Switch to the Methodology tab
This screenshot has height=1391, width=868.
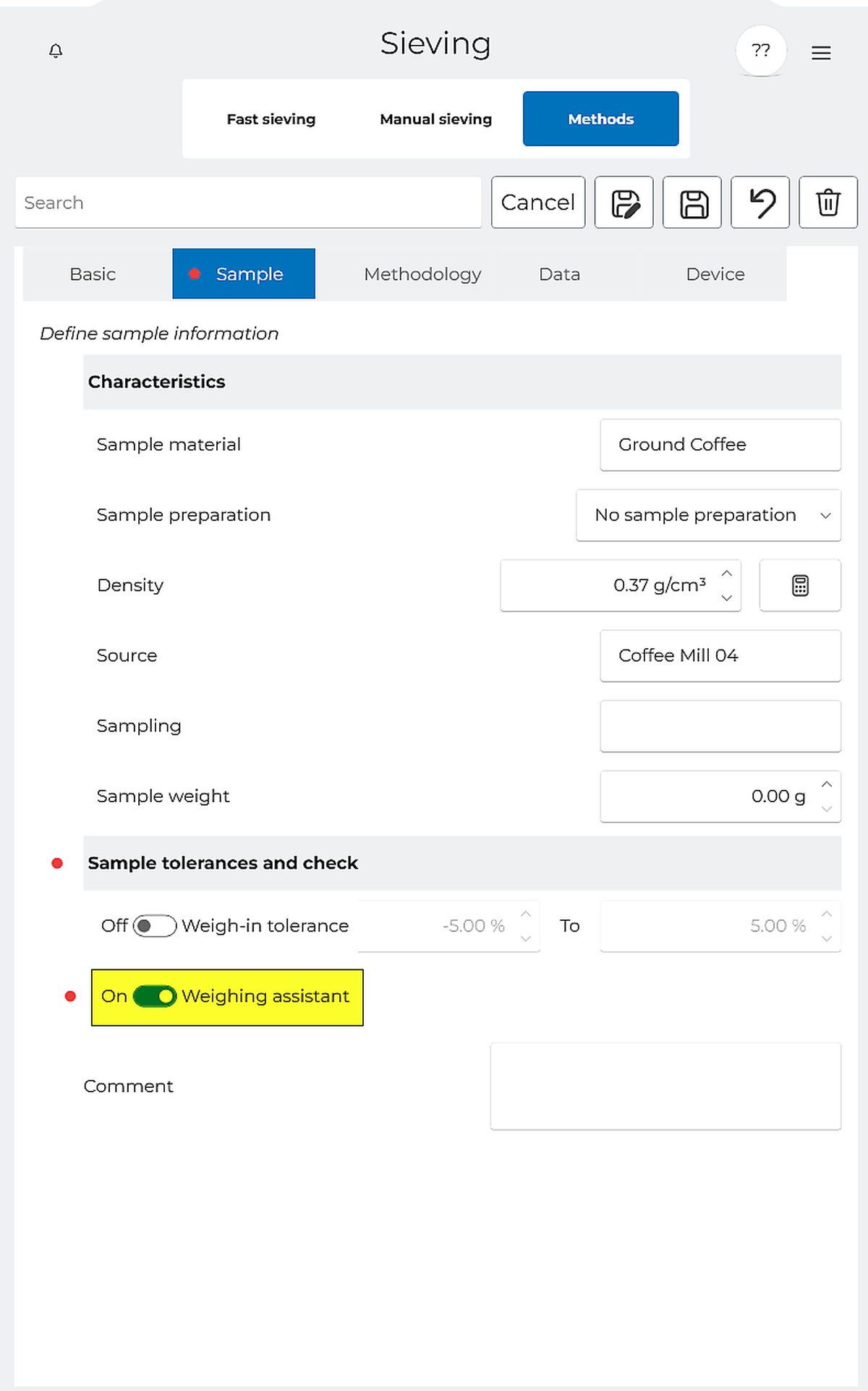(422, 274)
